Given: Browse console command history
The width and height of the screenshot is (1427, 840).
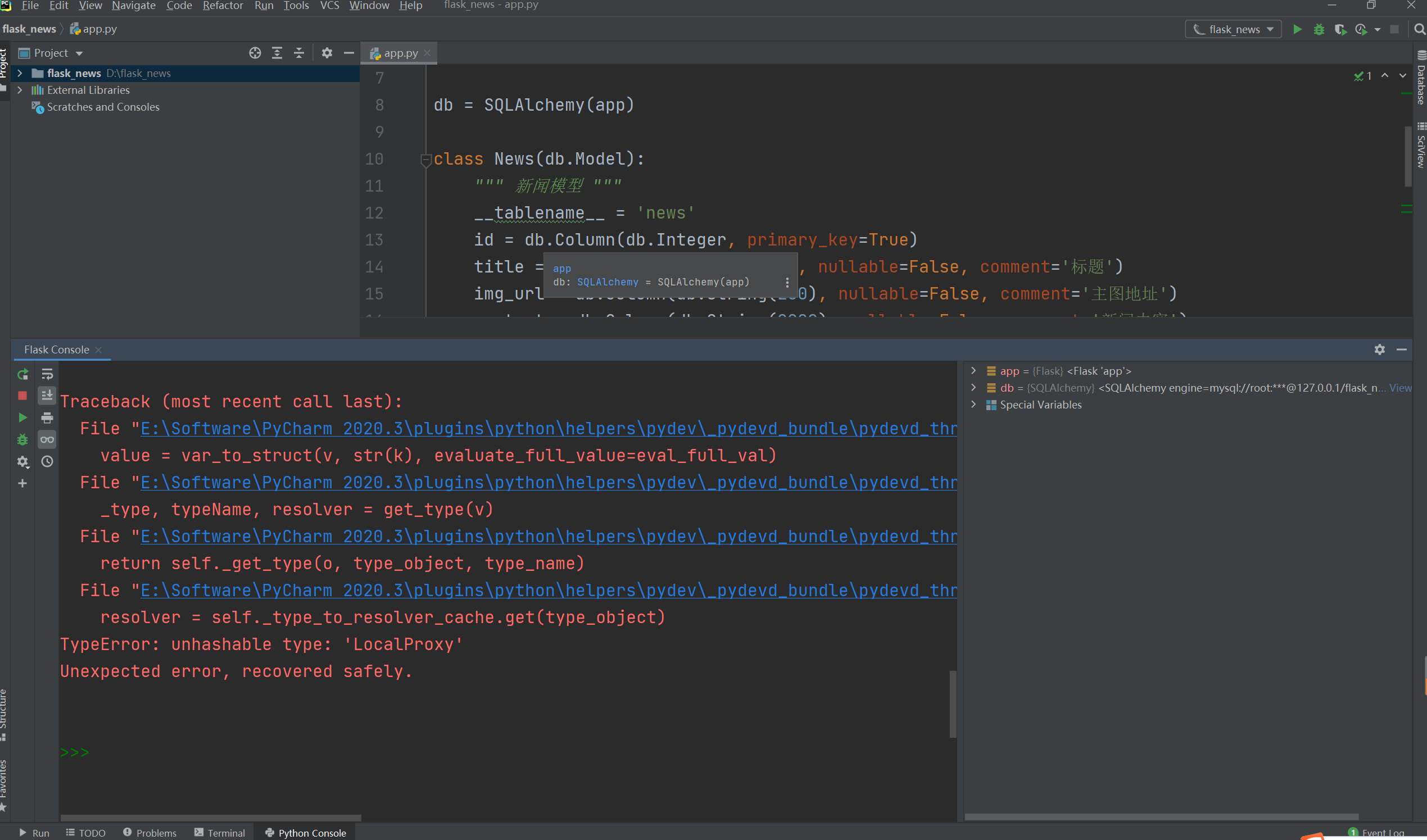Looking at the screenshot, I should tap(47, 461).
